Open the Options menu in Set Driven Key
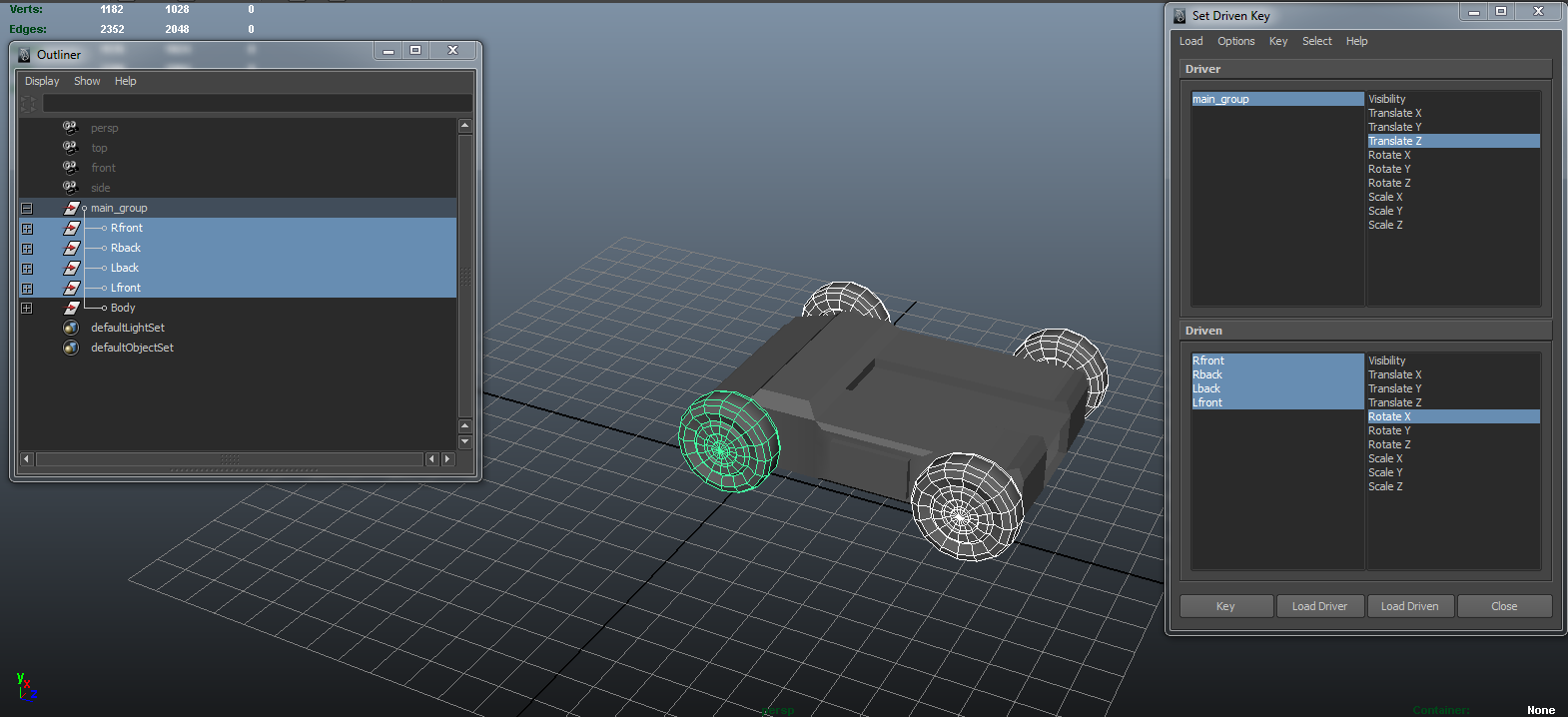 click(x=1235, y=41)
